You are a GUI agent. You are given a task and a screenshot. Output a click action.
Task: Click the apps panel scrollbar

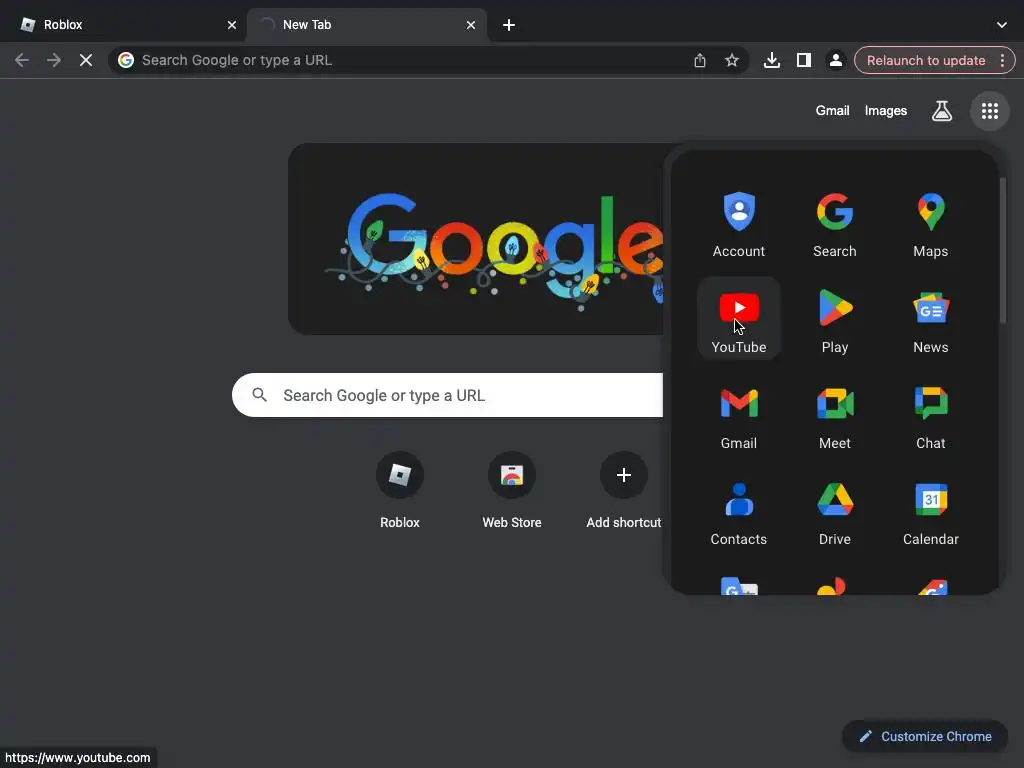[x=1002, y=249]
